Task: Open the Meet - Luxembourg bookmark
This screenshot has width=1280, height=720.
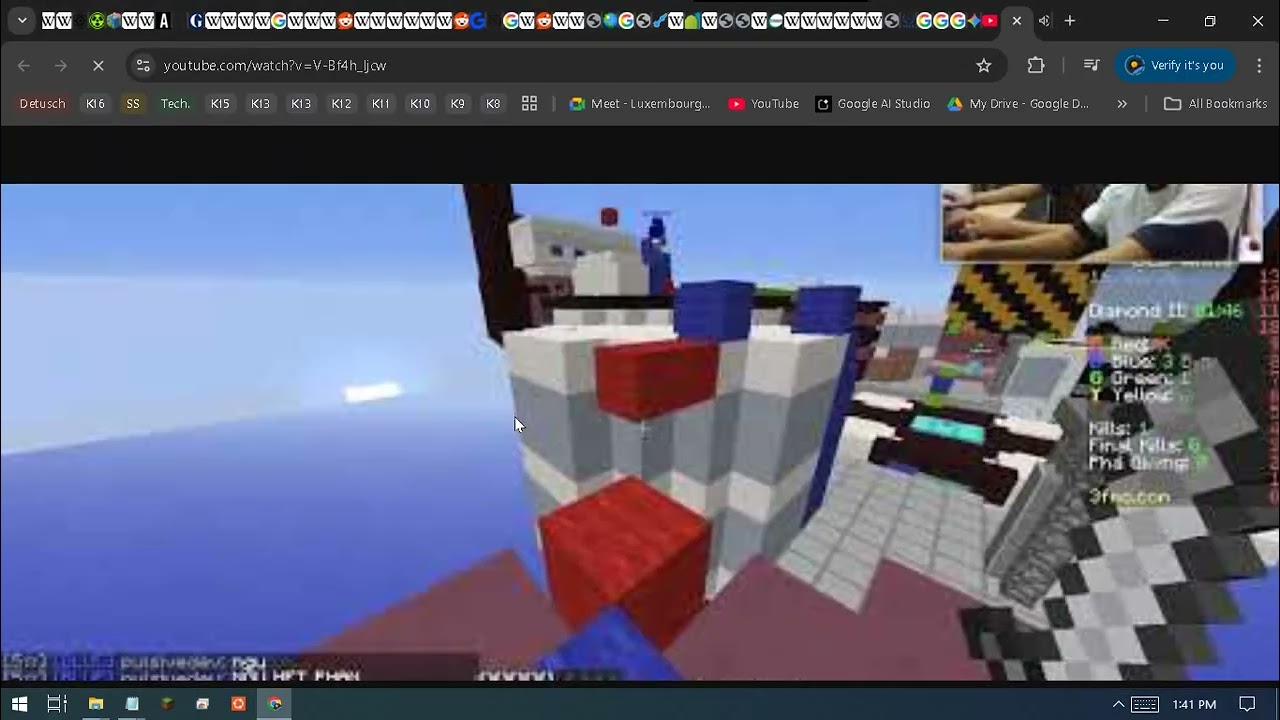Action: pyautogui.click(x=640, y=104)
